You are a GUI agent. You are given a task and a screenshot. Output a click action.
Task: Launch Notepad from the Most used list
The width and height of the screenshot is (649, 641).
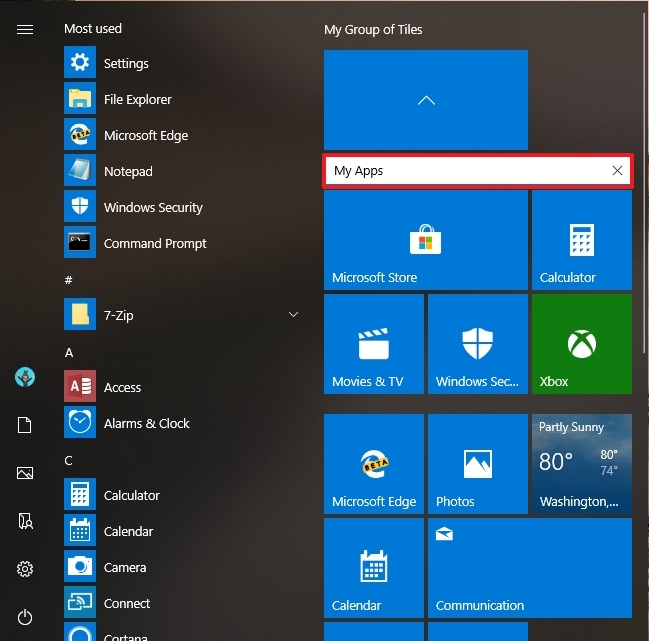108,171
